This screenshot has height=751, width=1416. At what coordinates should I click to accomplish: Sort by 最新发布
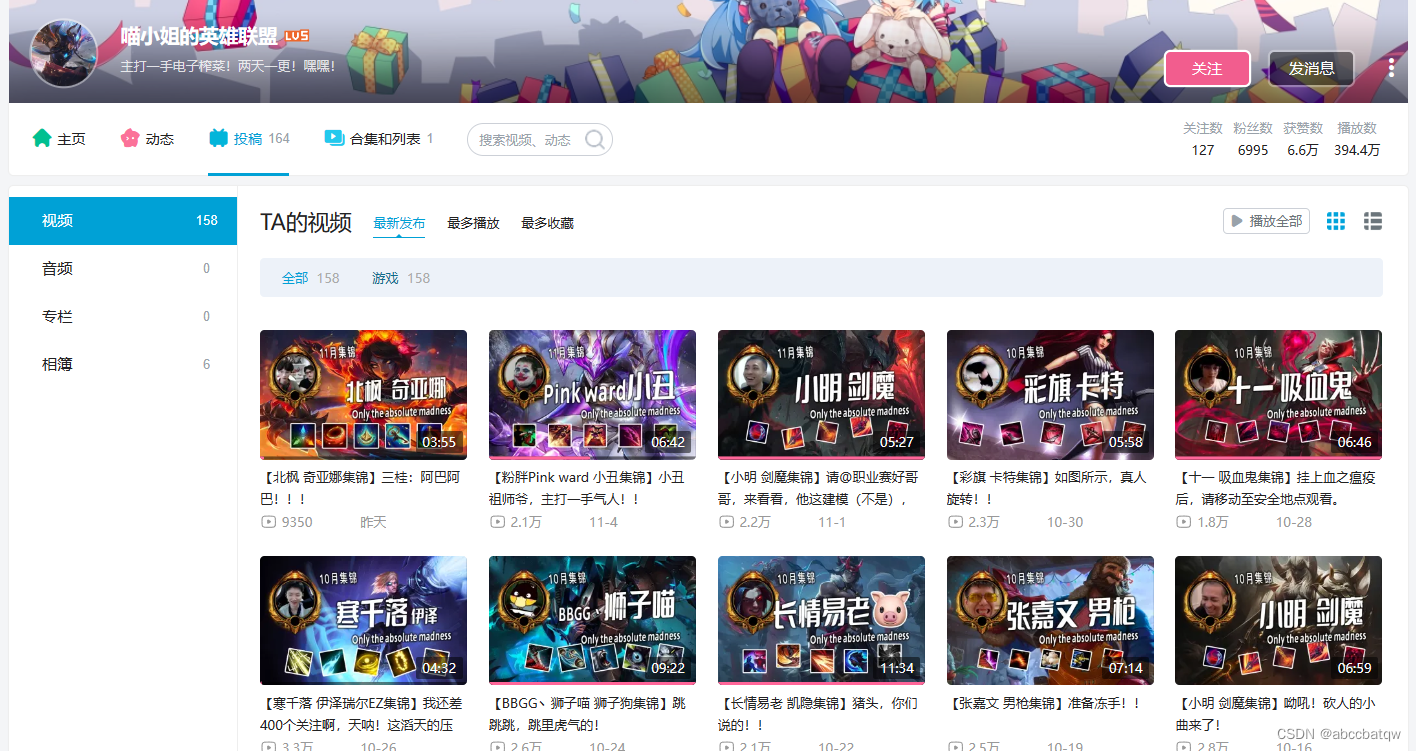click(x=399, y=223)
